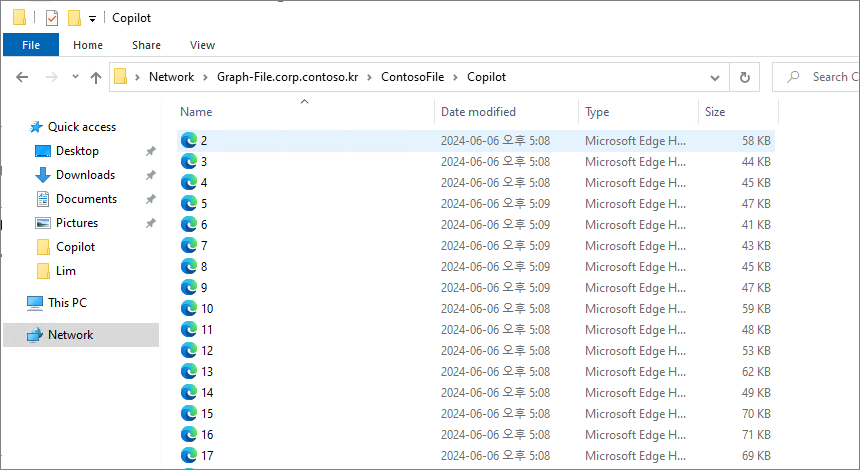Screen dimensions: 860x470
Task: Select file name 16 in list
Action: [x=207, y=434]
